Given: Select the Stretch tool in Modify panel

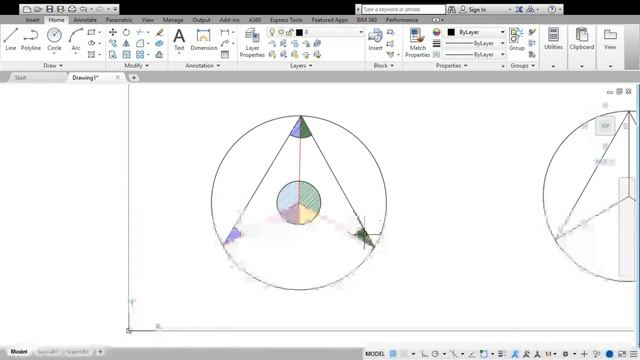Looking at the screenshot, I should tap(113, 54).
